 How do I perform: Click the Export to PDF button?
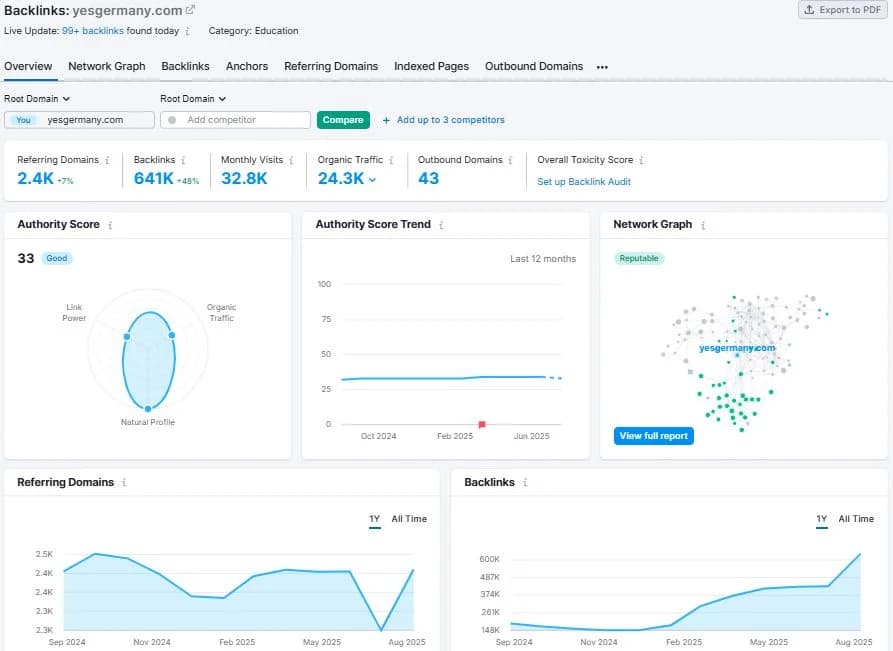click(x=842, y=10)
